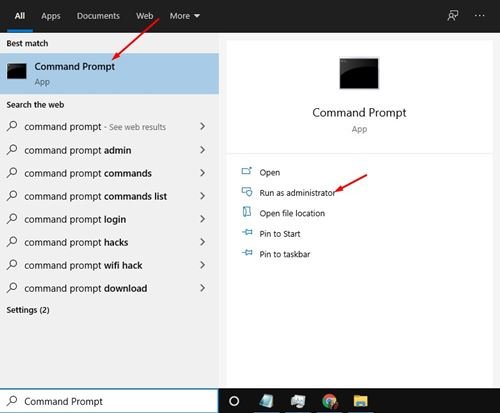Click the large Command Prompt preview icon
This screenshot has width=500, height=413.
359,73
